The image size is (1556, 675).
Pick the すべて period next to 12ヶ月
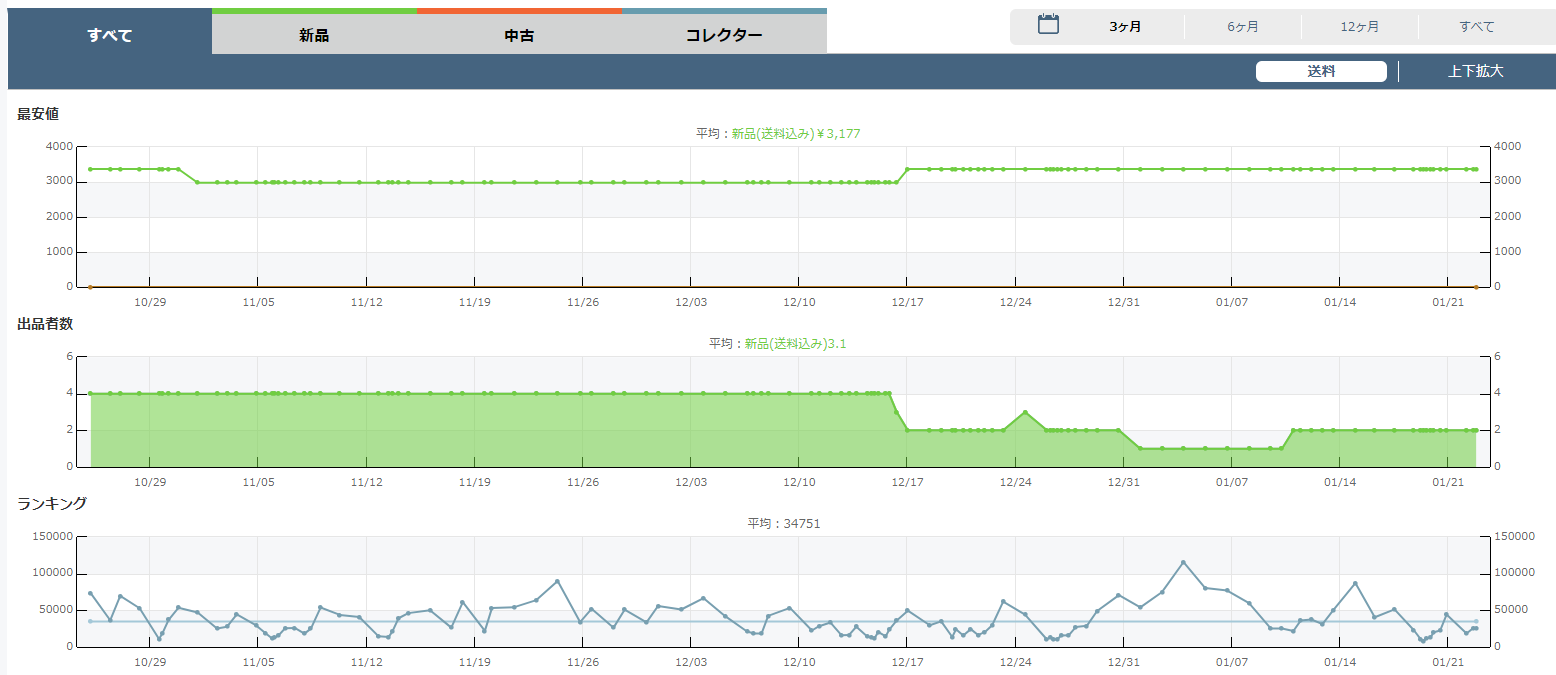pos(1477,27)
